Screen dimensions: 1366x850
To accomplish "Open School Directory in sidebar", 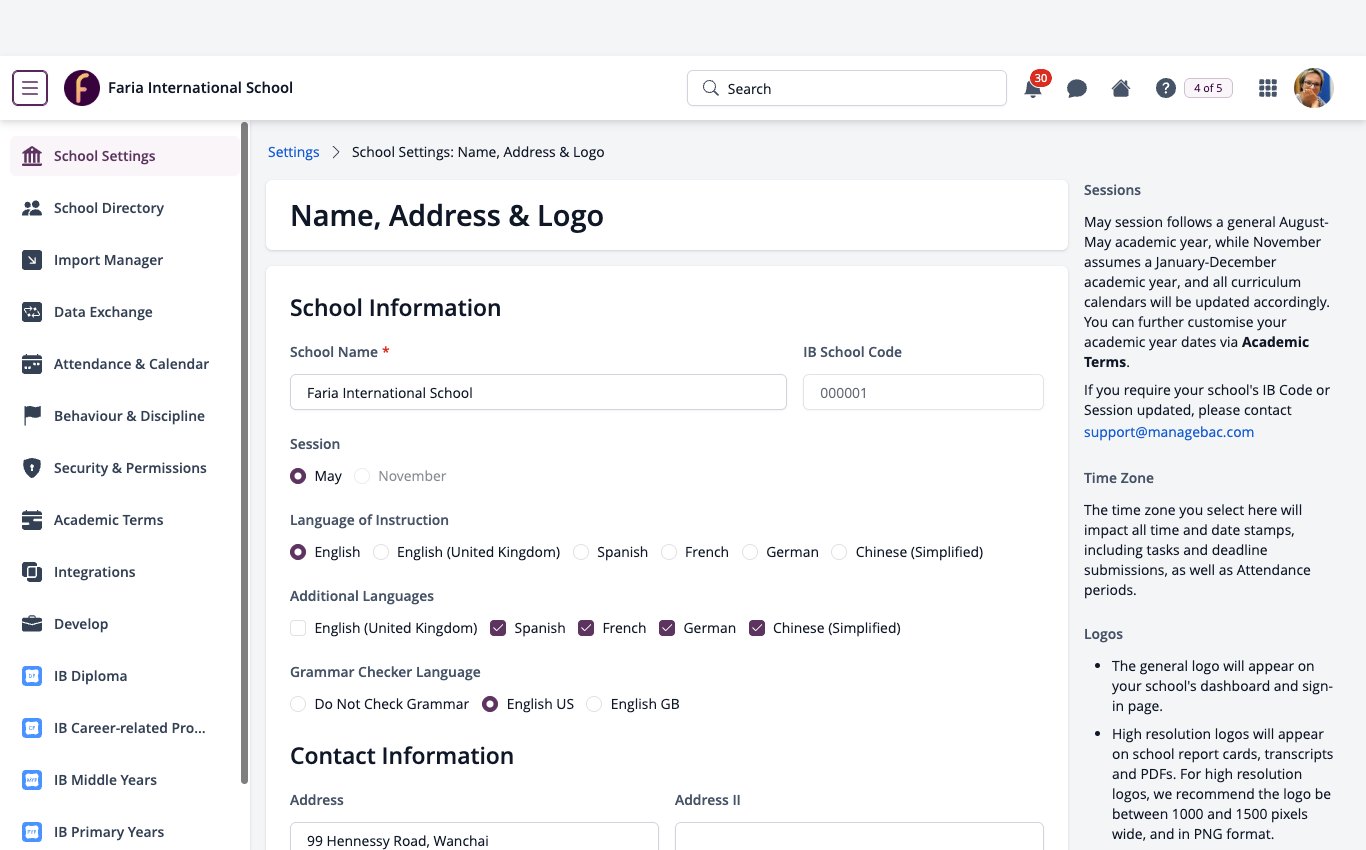I will 125,208.
